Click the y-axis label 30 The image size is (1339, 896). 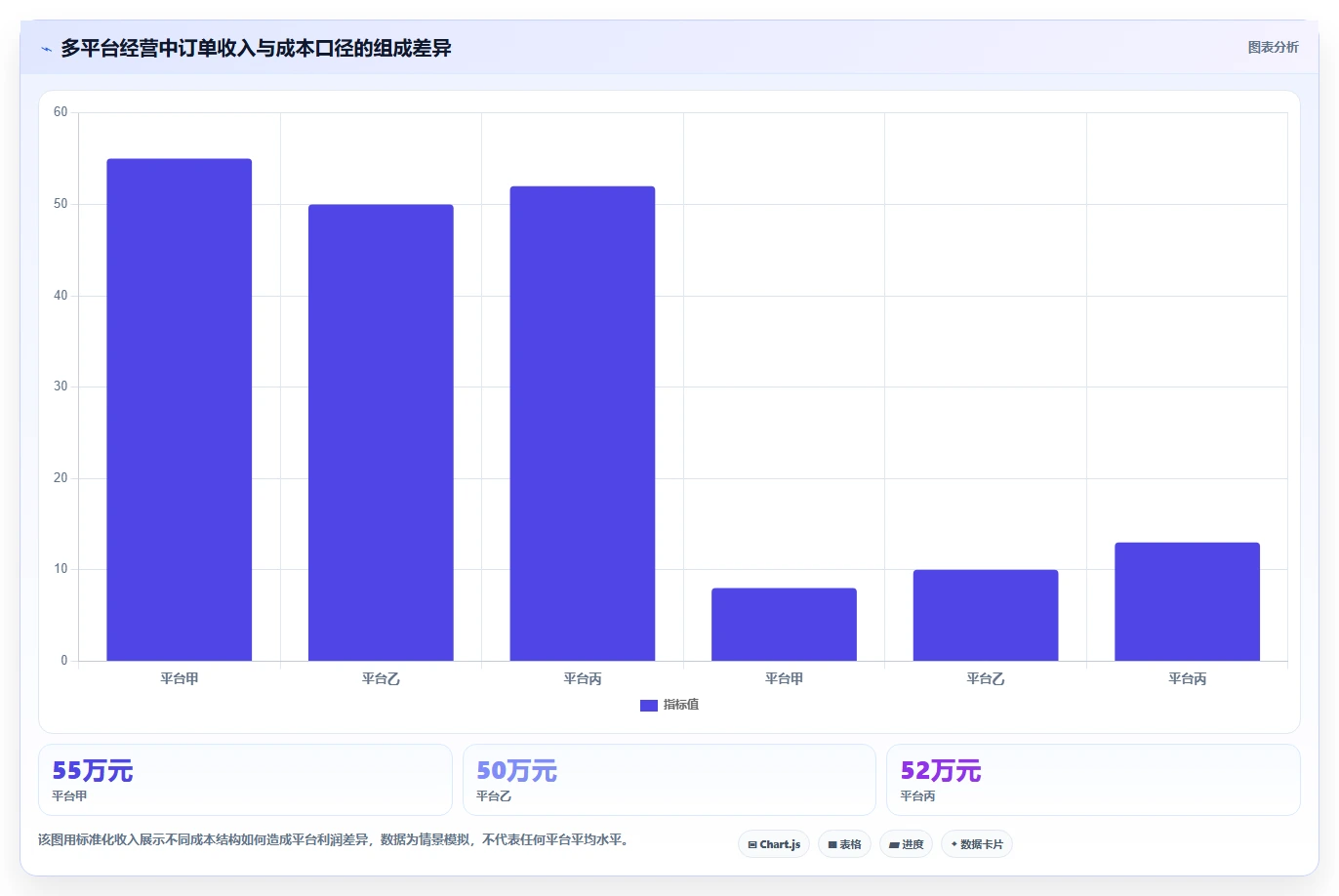pos(61,387)
